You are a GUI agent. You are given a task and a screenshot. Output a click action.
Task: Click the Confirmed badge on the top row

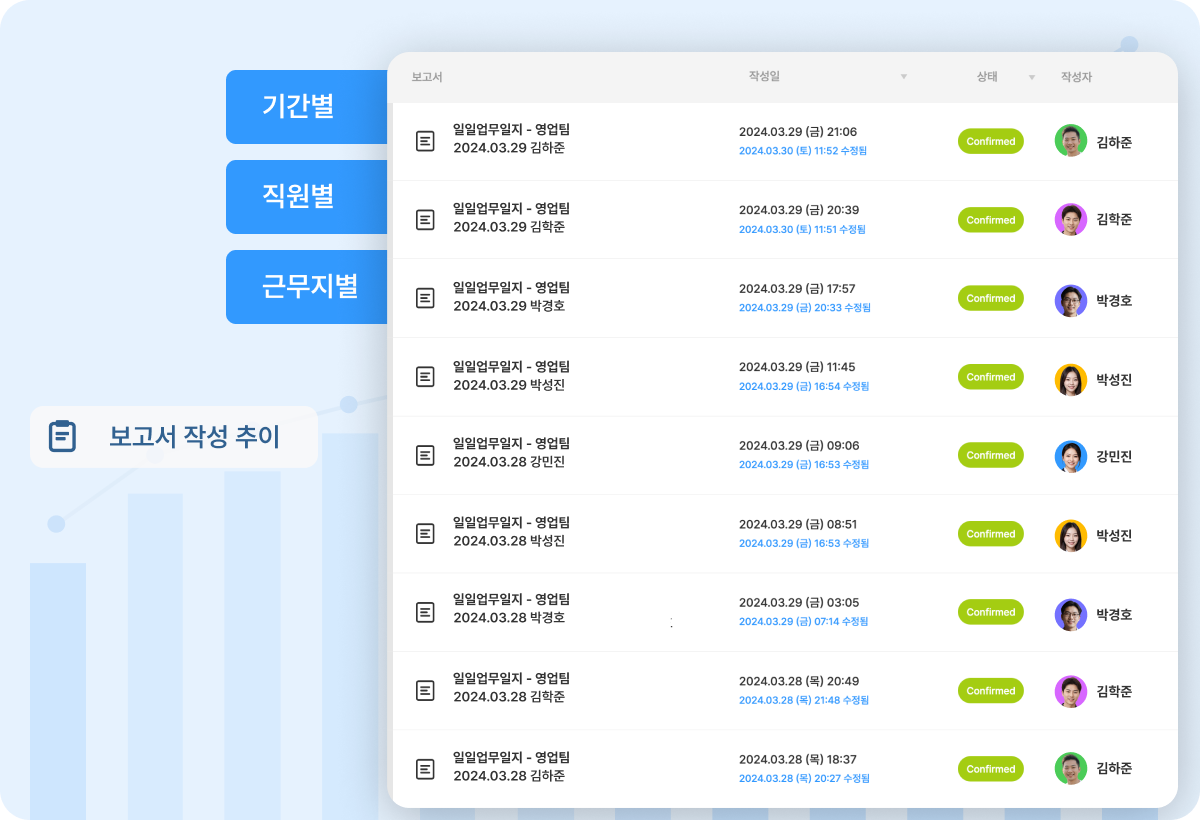[x=990, y=141]
